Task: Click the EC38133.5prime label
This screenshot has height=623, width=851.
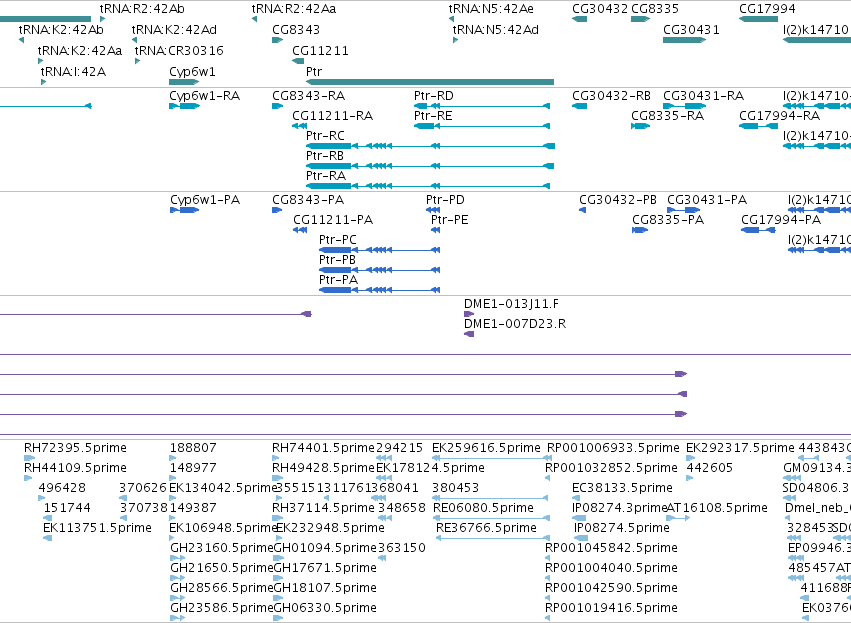Action: point(623,487)
